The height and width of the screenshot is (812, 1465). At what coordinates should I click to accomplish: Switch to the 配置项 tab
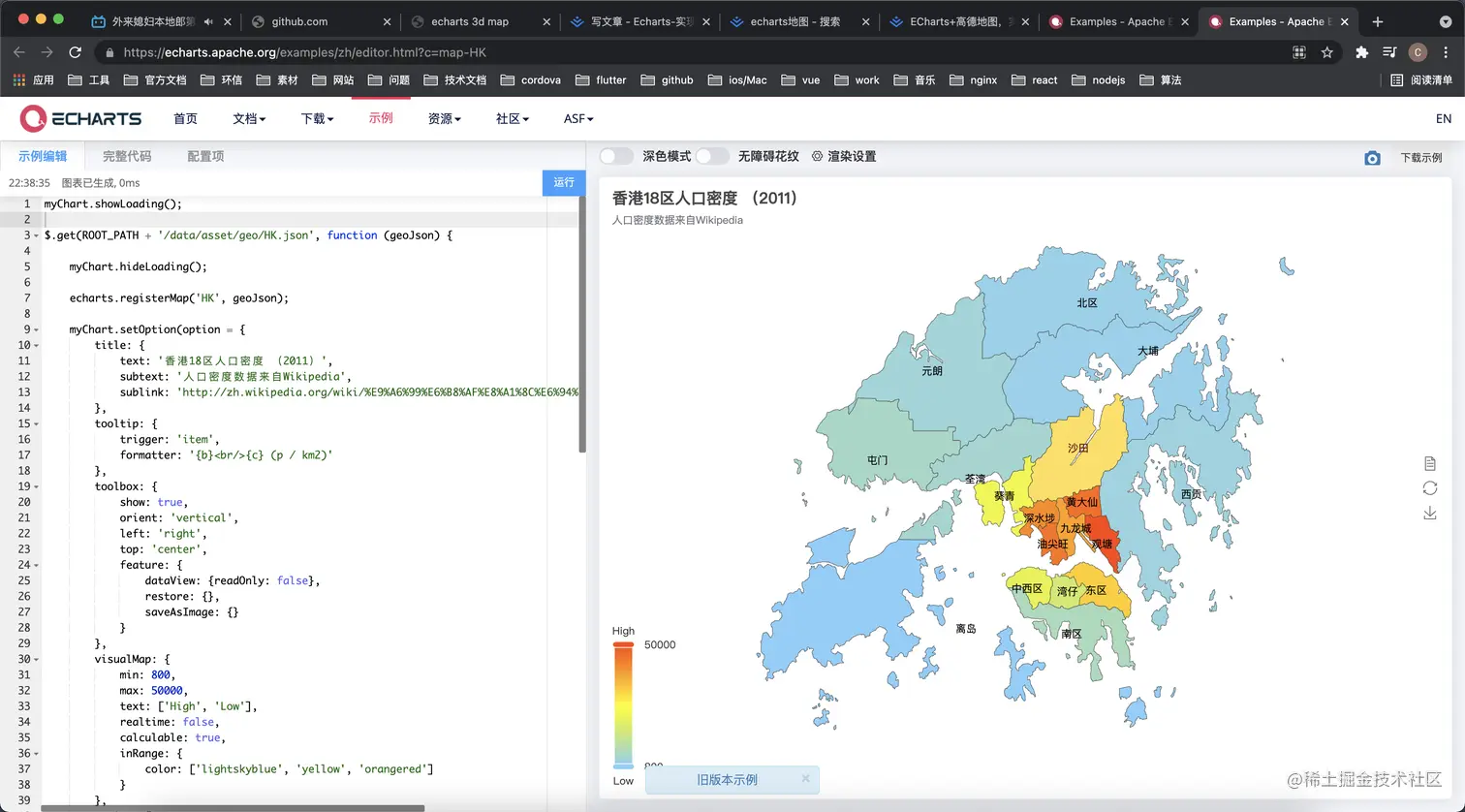205,156
